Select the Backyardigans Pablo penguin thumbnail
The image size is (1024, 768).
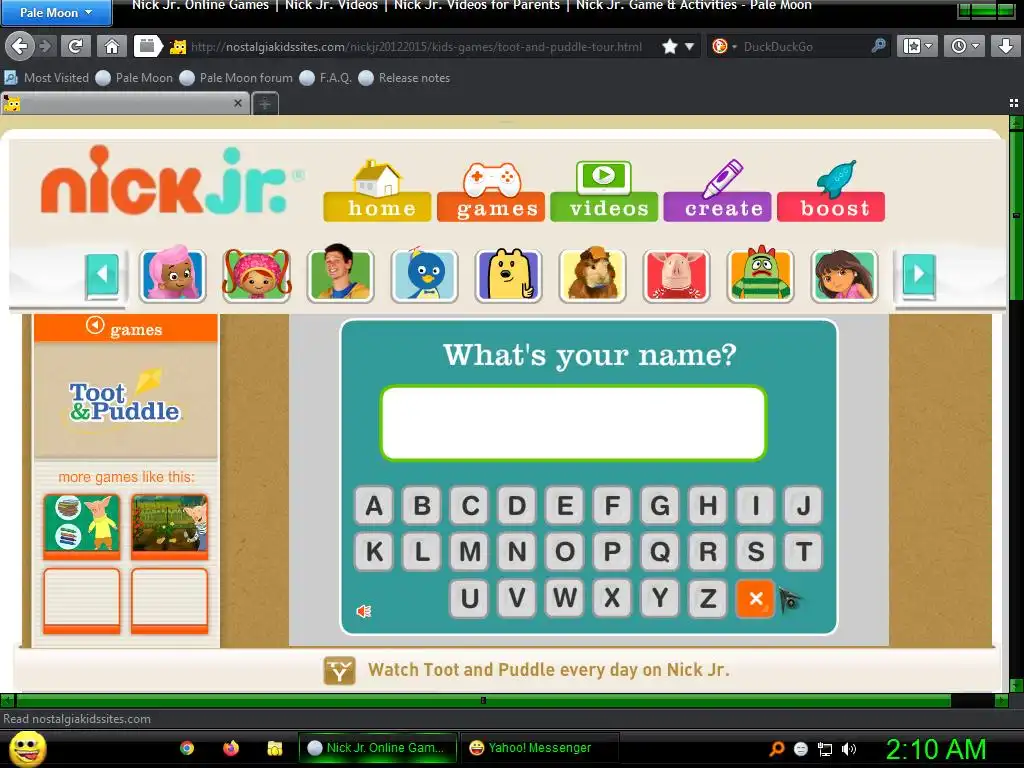(424, 274)
